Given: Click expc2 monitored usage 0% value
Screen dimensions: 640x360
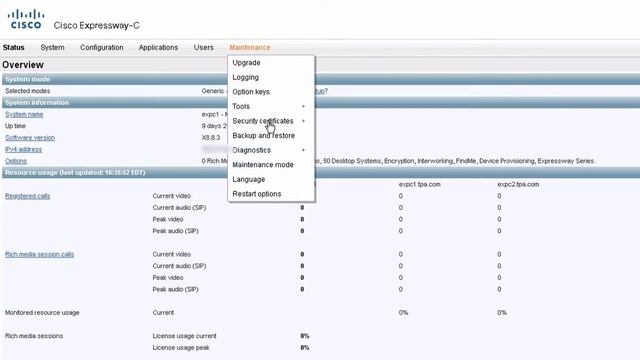Looking at the screenshot, I should tap(502, 313).
